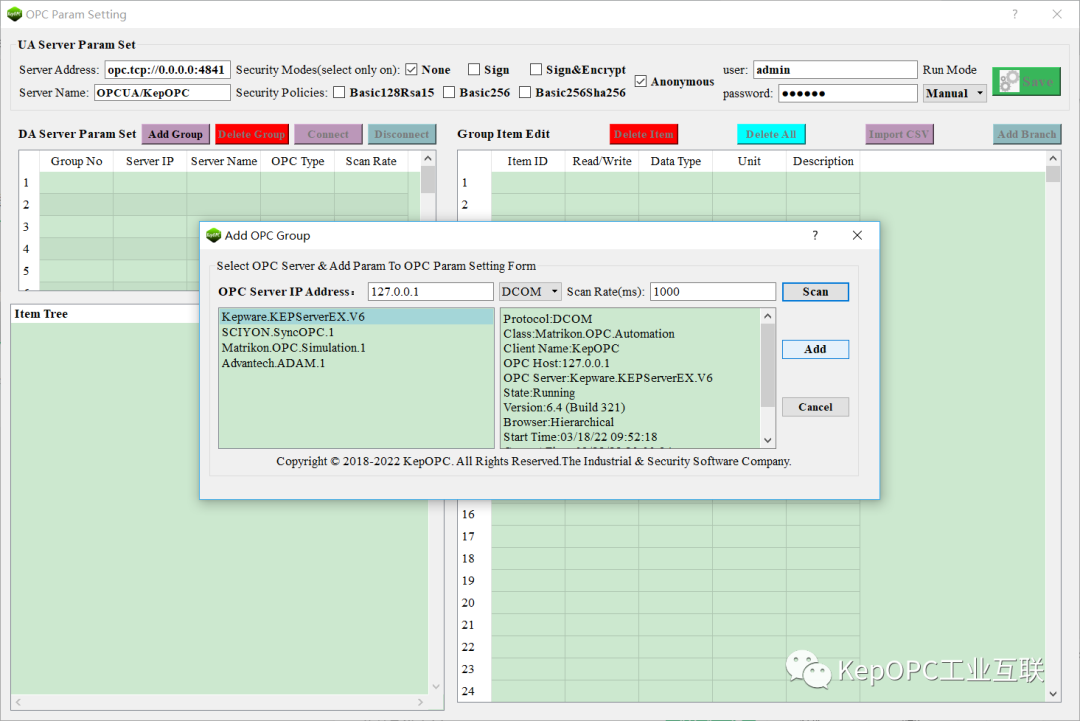Click the Version:6.4 (Build 321) line
The width and height of the screenshot is (1080, 721).
coord(564,407)
